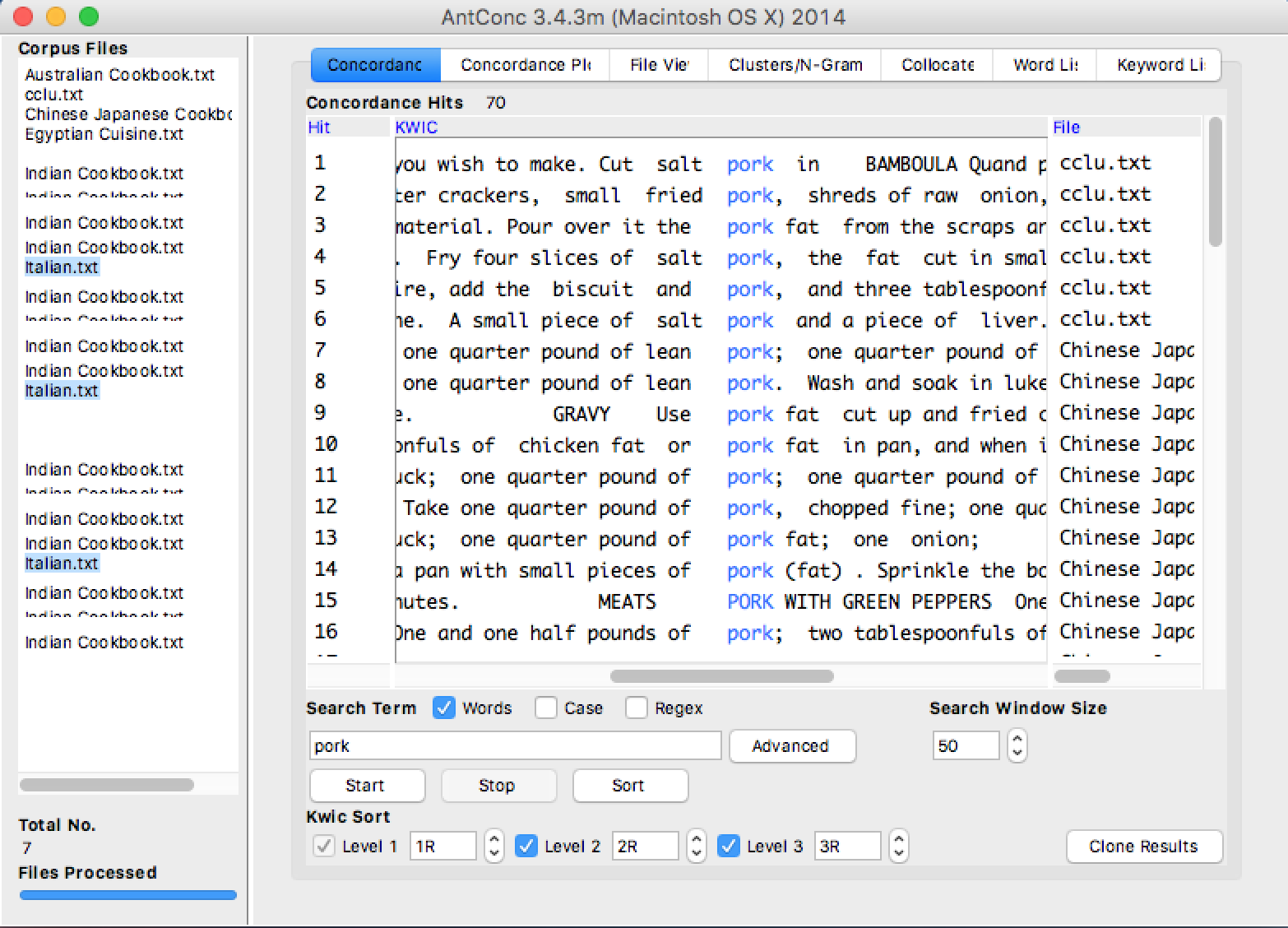Click hit number 16 in Hit column
The width and height of the screenshot is (1288, 928).
pyautogui.click(x=326, y=632)
